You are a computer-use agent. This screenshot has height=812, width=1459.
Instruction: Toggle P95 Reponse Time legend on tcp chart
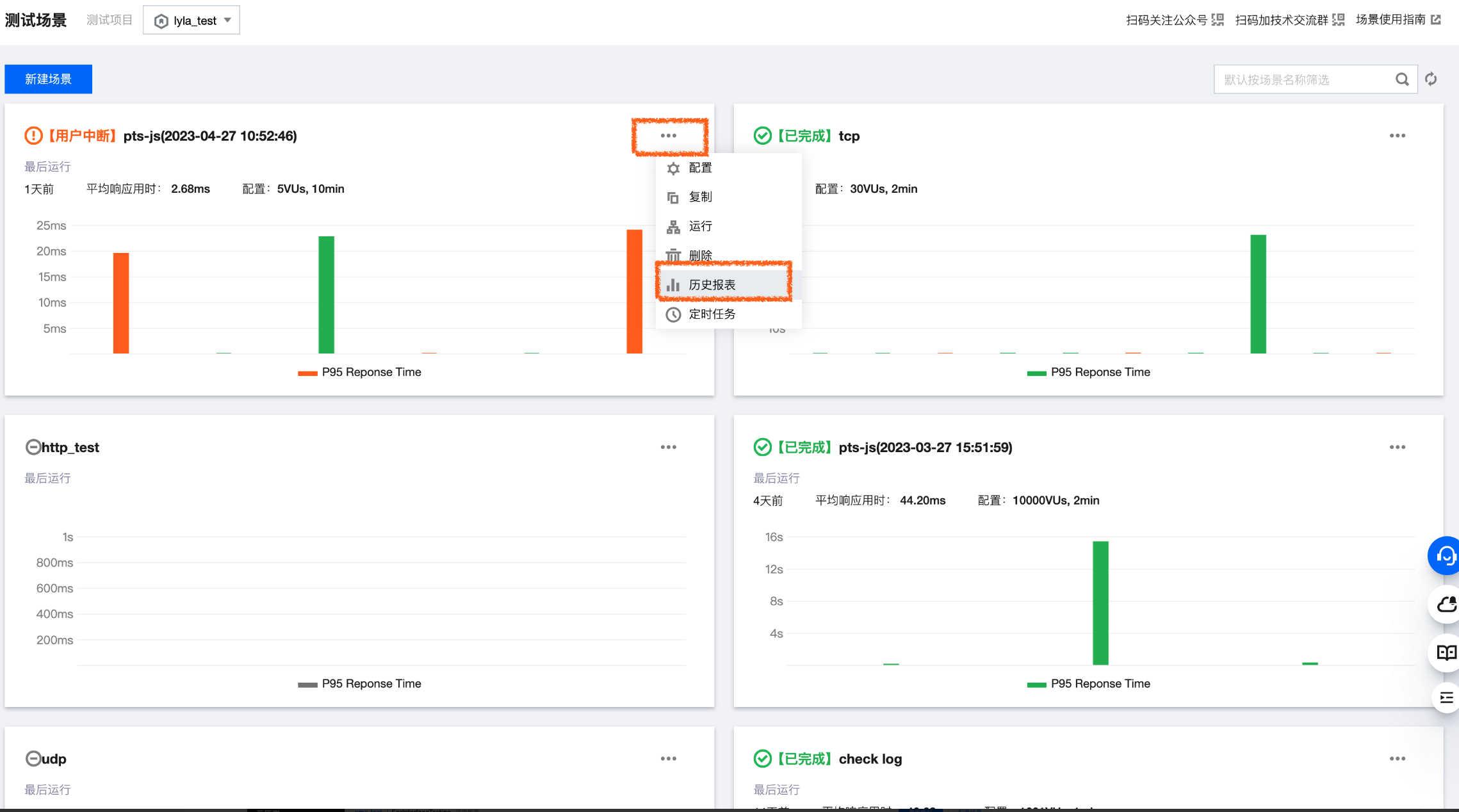point(1088,372)
